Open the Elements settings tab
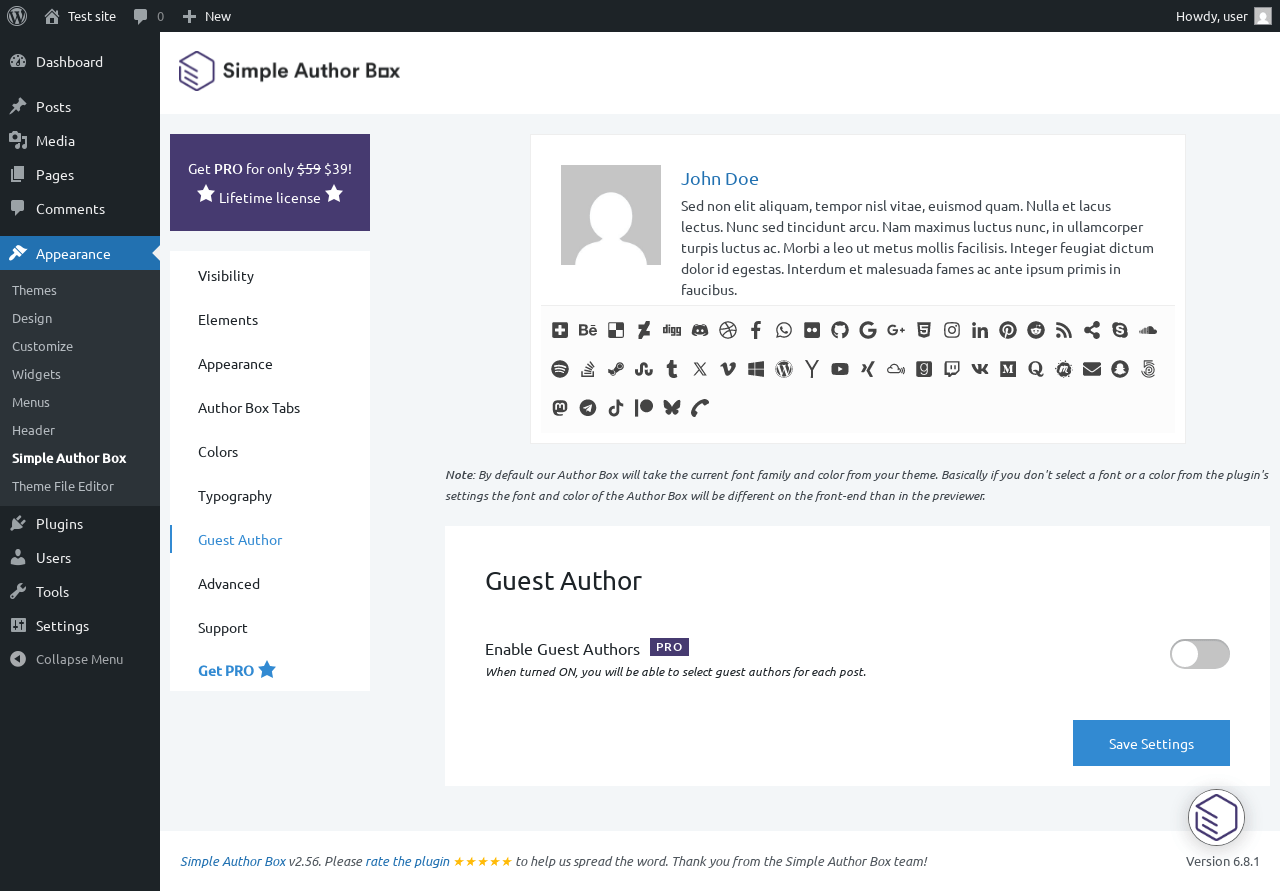Image resolution: width=1280 pixels, height=891 pixels. pyautogui.click(x=270, y=319)
